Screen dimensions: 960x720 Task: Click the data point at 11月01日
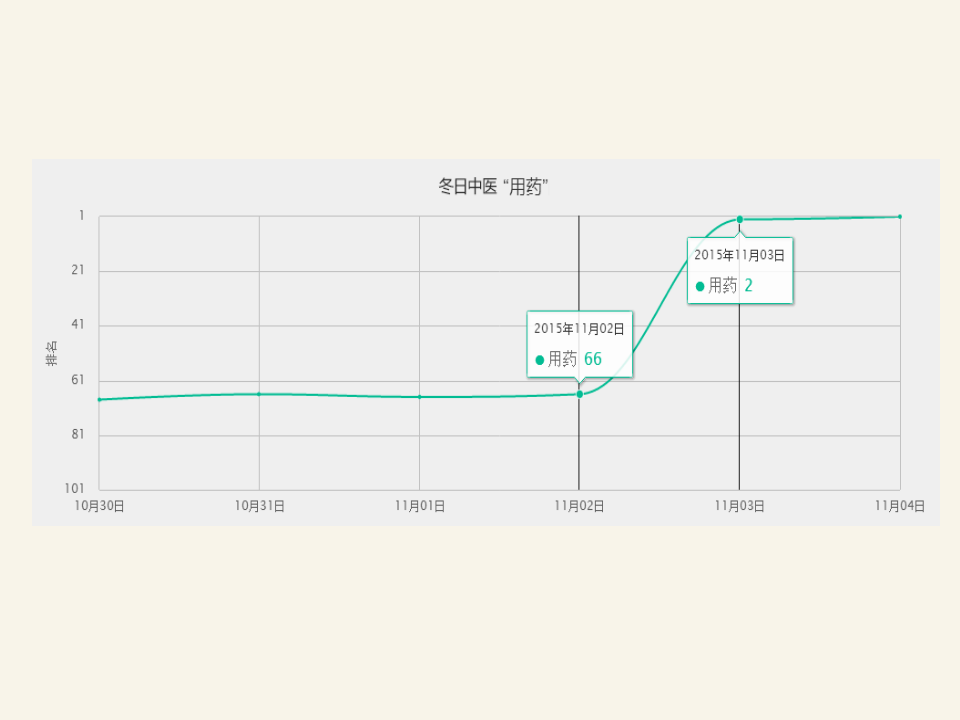419,397
